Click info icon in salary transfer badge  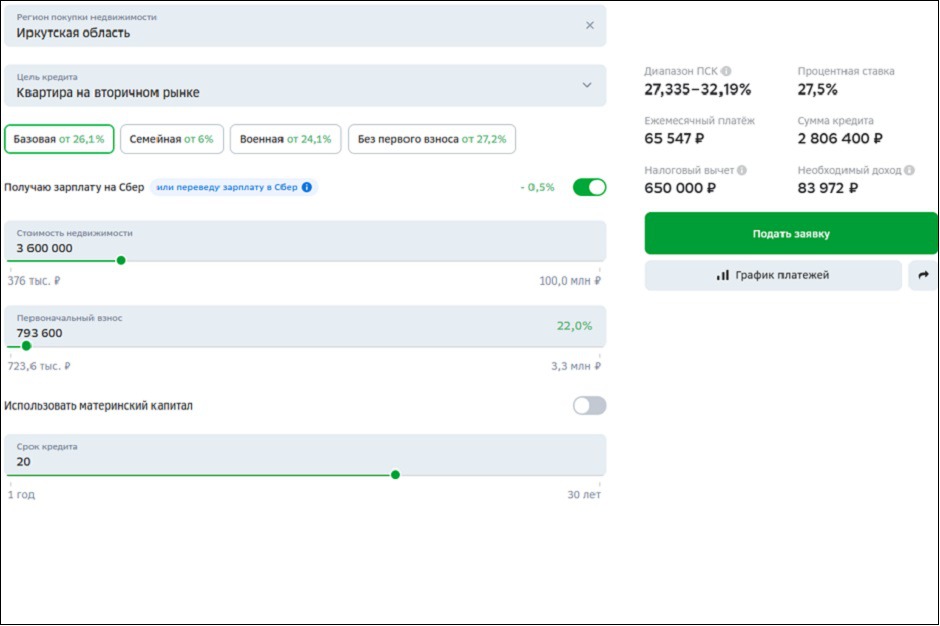[x=307, y=187]
